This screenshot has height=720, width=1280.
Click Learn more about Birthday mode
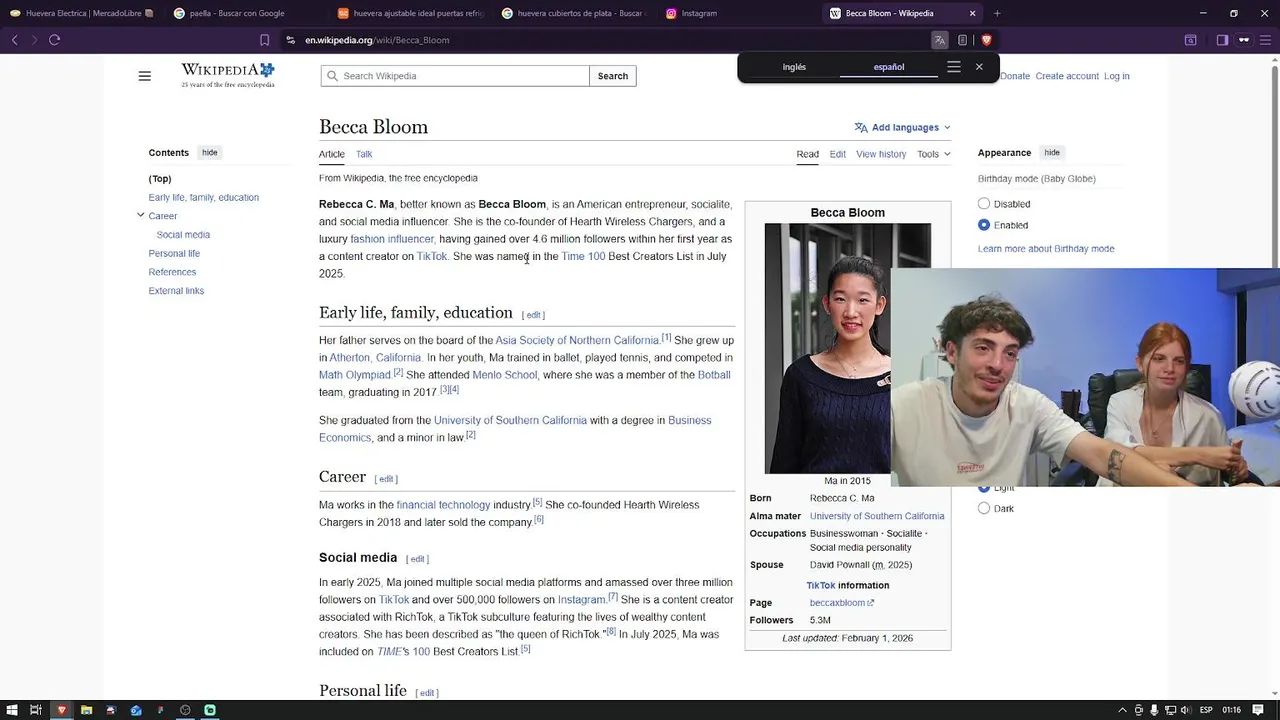[x=1046, y=249]
